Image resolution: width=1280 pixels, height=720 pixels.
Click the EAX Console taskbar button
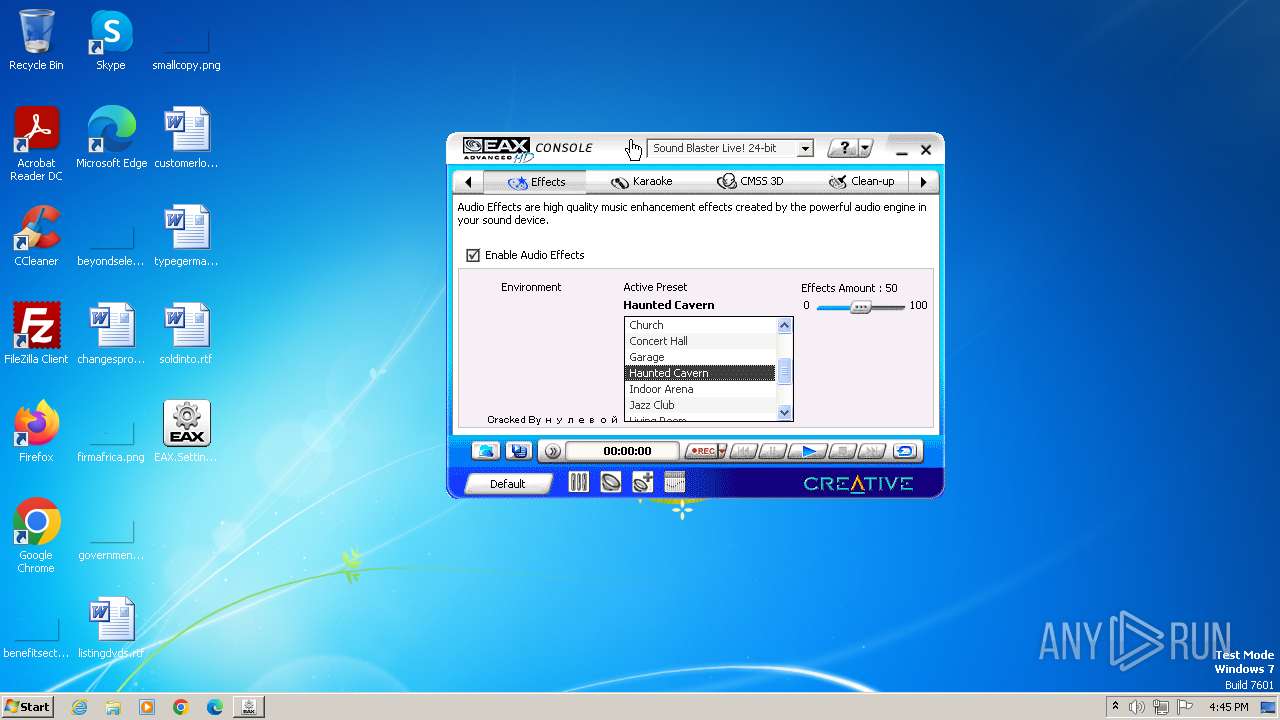(248, 707)
